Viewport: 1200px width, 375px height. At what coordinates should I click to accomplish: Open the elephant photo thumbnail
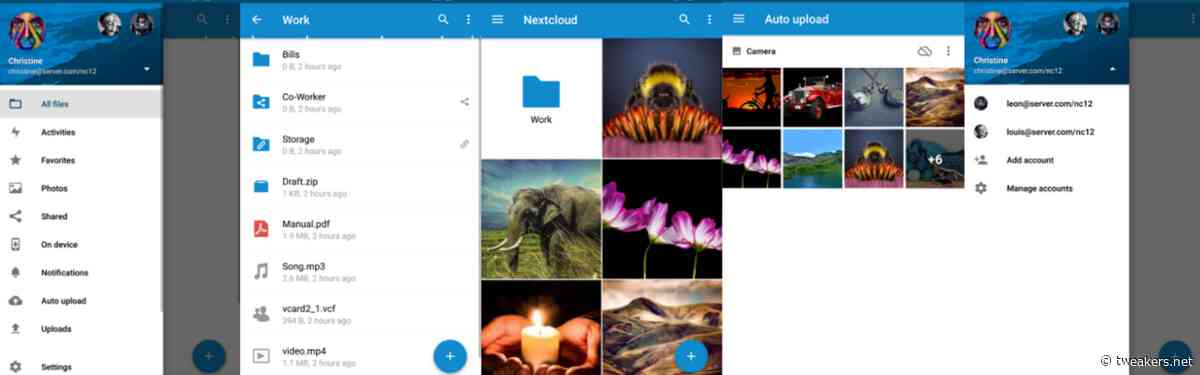pos(541,219)
